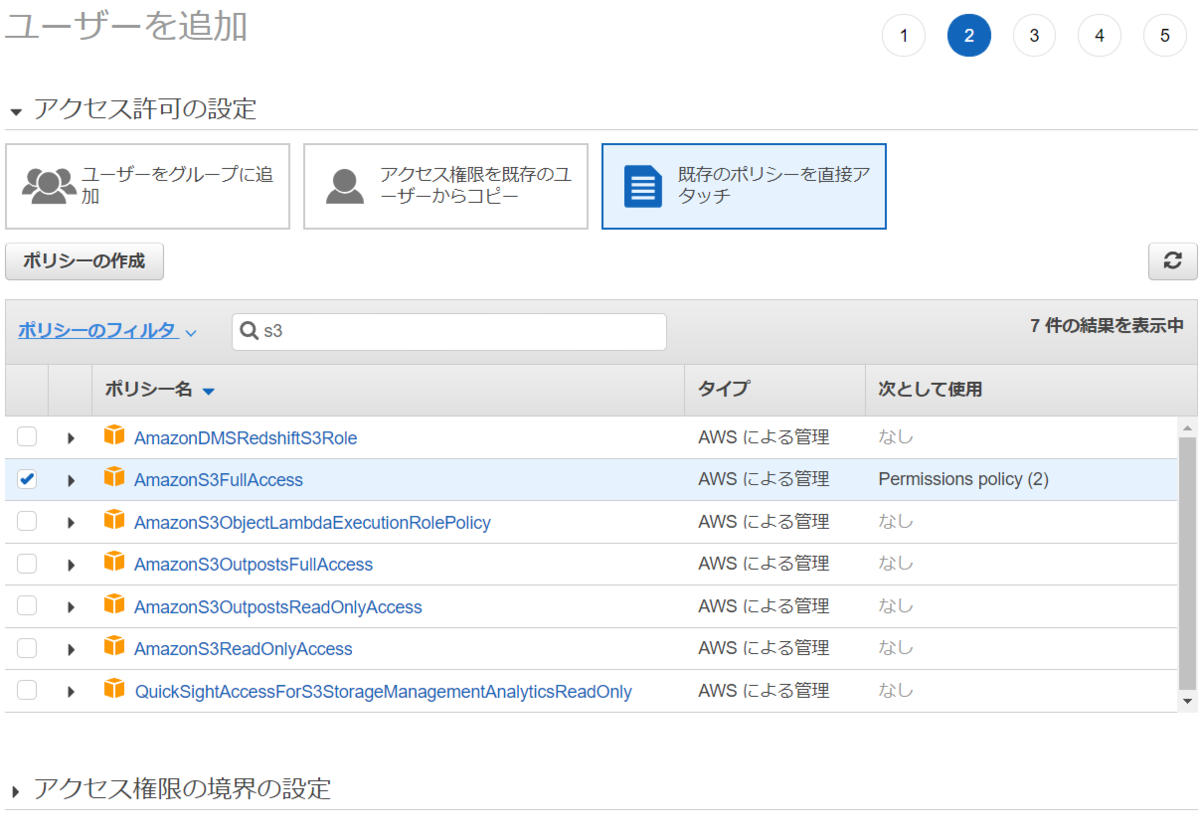Image resolution: width=1200 pixels, height=835 pixels.
Task: Click the policy search field containing s3
Action: (x=449, y=332)
